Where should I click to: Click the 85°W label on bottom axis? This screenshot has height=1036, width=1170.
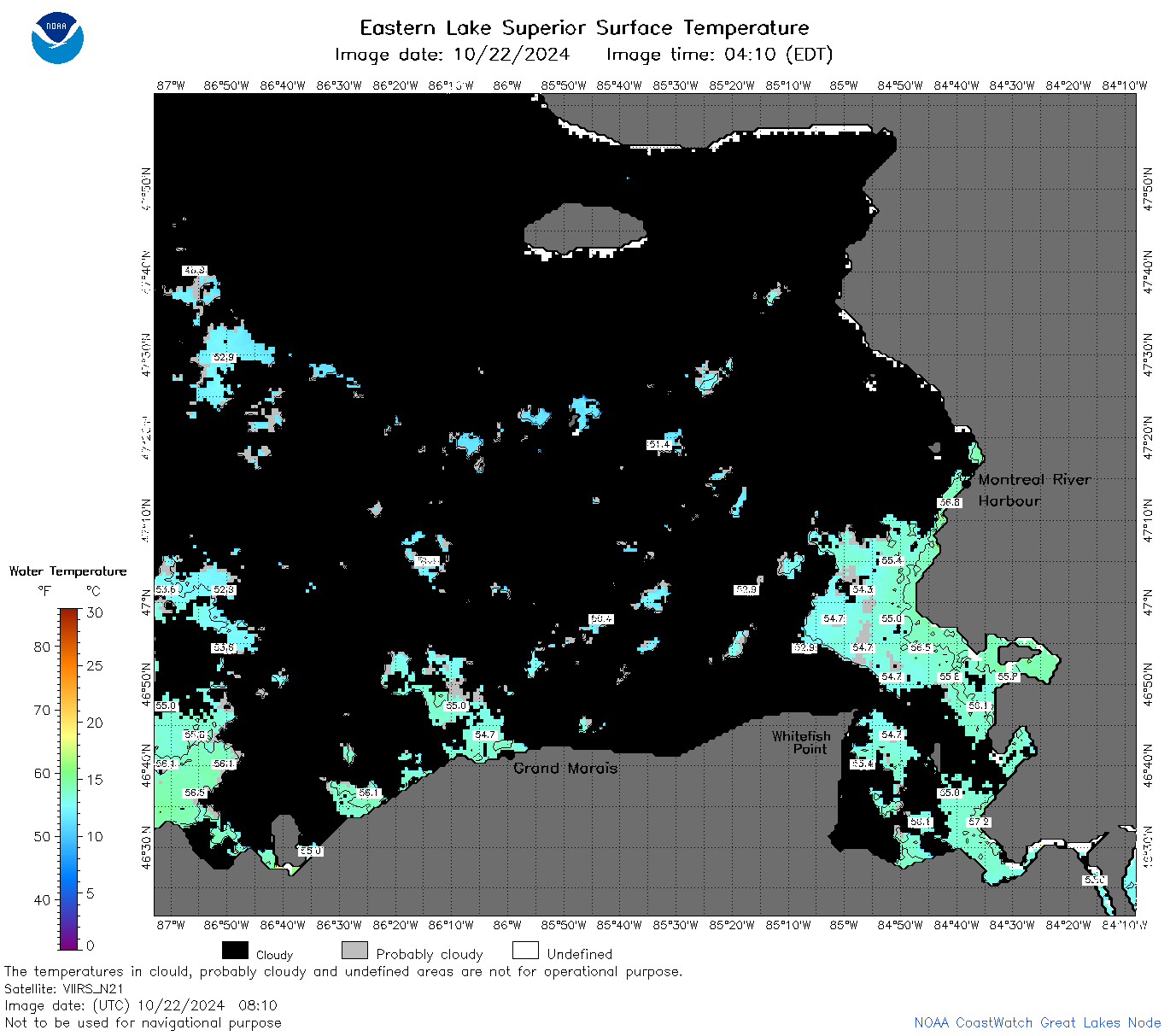[x=844, y=925]
